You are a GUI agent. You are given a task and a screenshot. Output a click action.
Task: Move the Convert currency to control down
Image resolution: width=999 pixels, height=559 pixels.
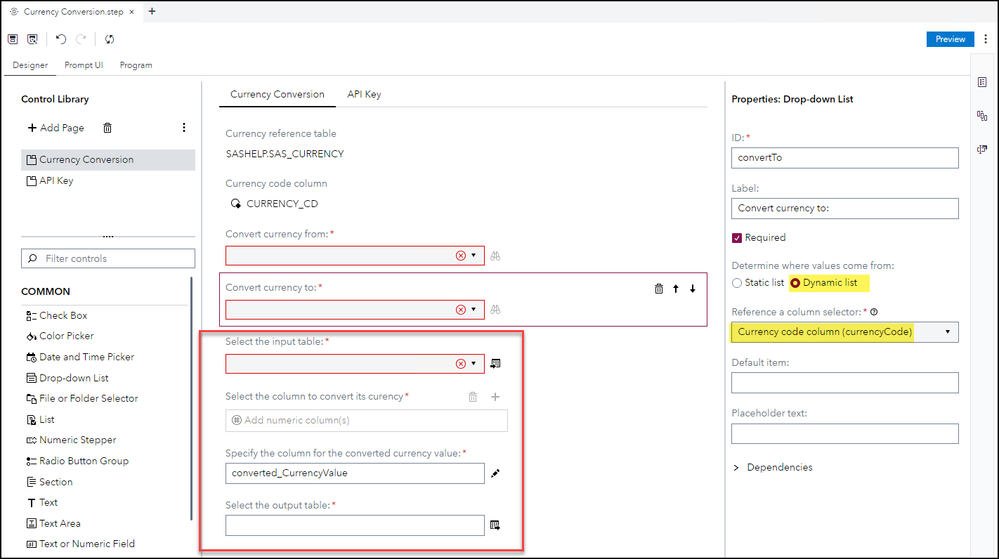point(692,289)
